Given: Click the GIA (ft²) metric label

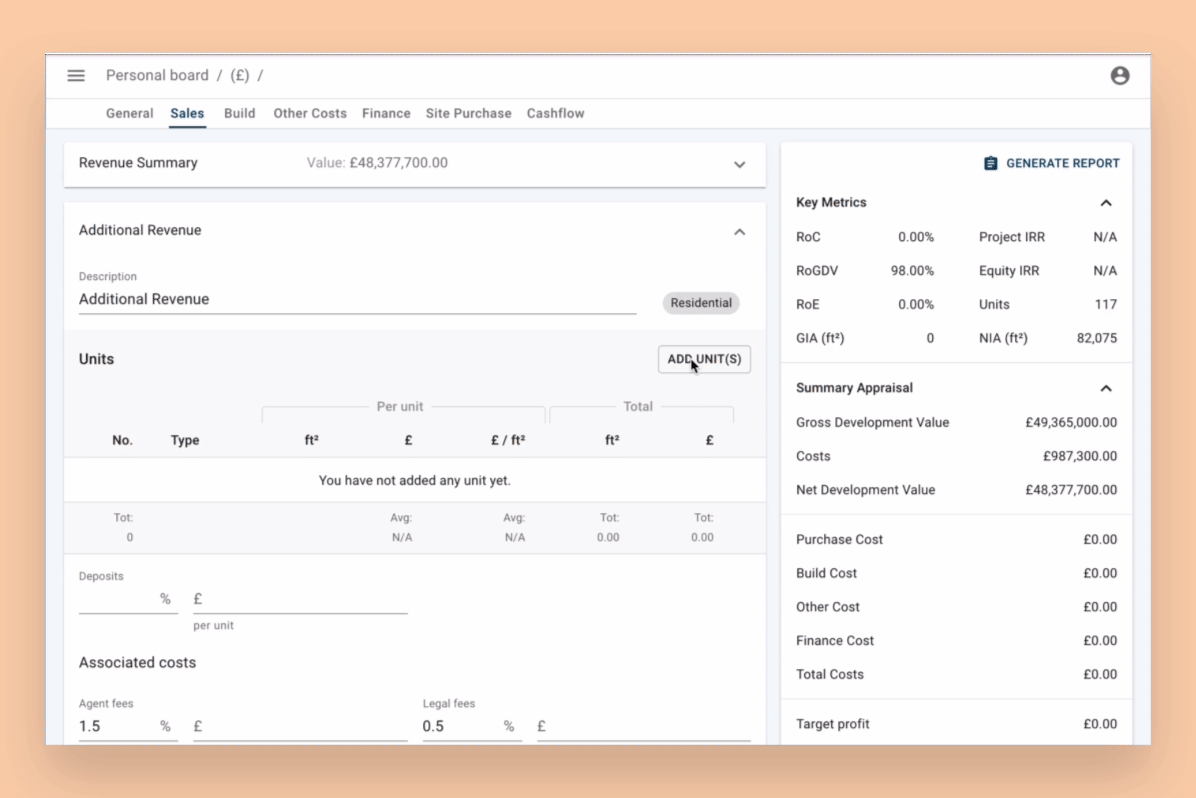Looking at the screenshot, I should (820, 338).
